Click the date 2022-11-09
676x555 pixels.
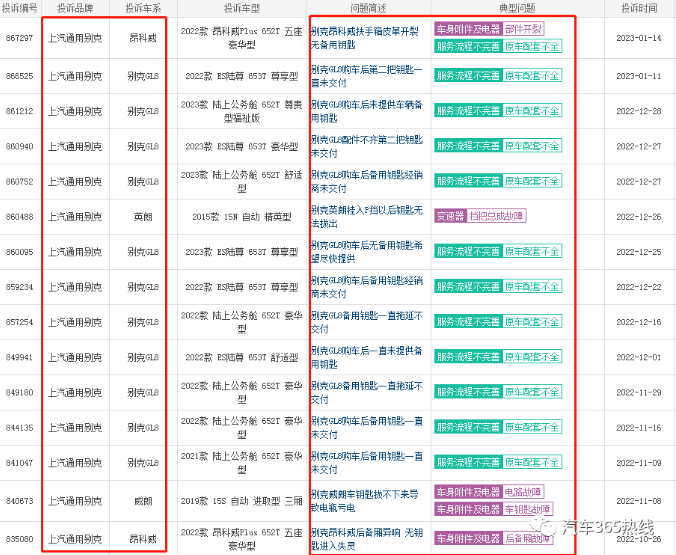tap(639, 463)
